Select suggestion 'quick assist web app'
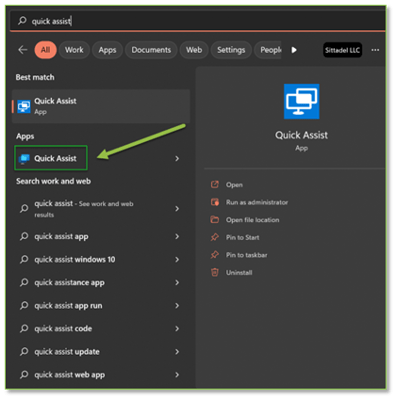The width and height of the screenshot is (396, 399). click(x=70, y=374)
